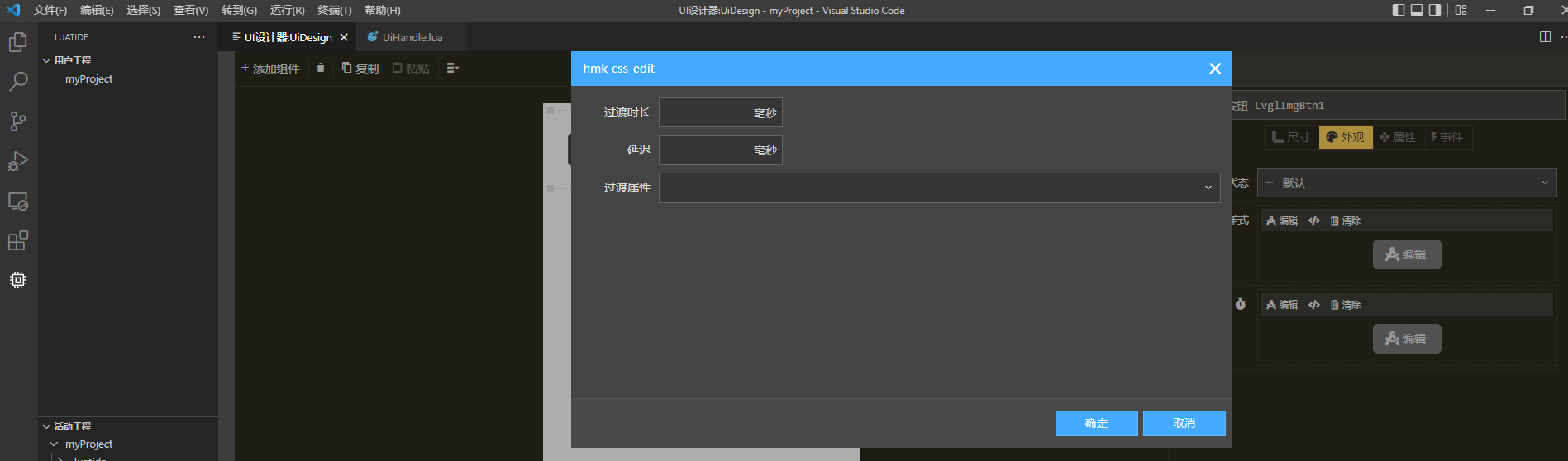Open Run and Debug view
The width and height of the screenshot is (1568, 461).
tap(18, 161)
